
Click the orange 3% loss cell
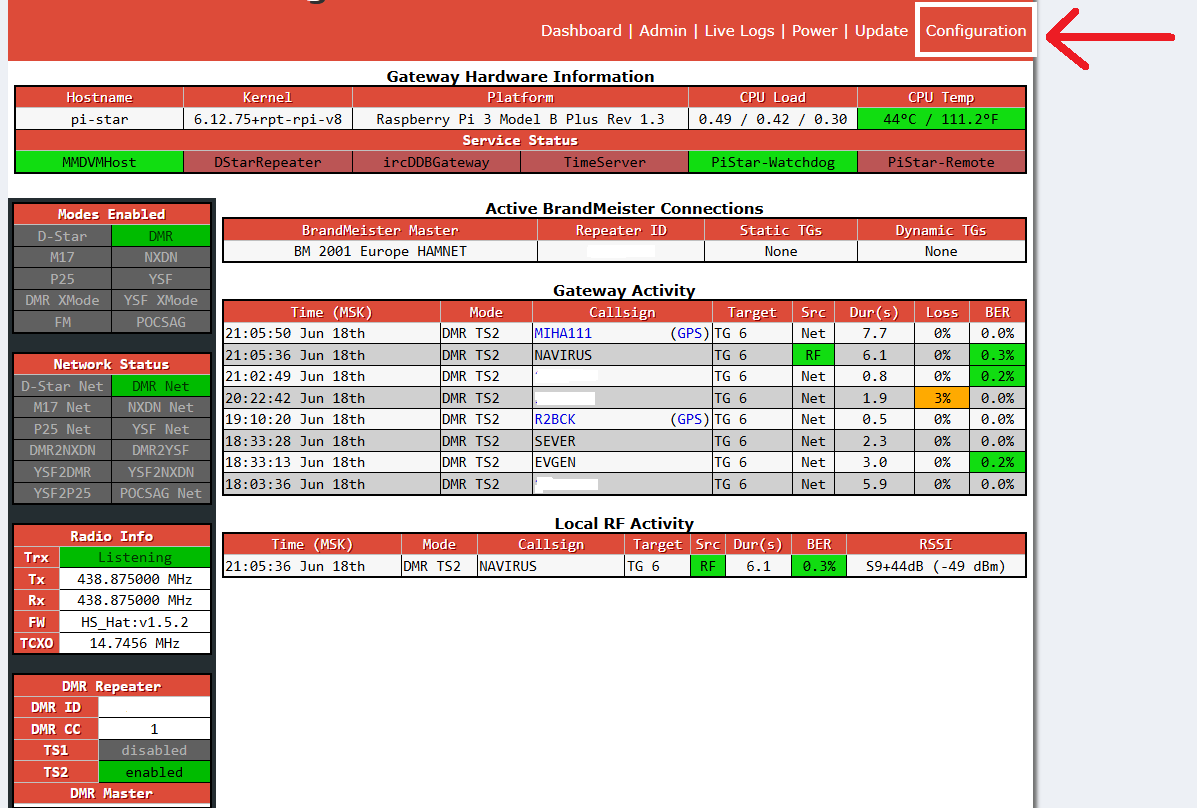[x=942, y=398]
